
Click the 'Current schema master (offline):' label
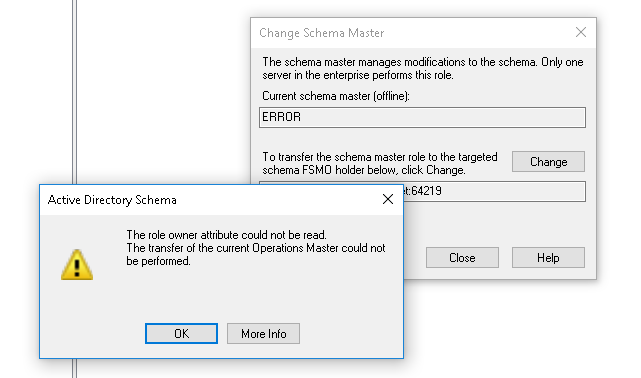pyautogui.click(x=336, y=96)
